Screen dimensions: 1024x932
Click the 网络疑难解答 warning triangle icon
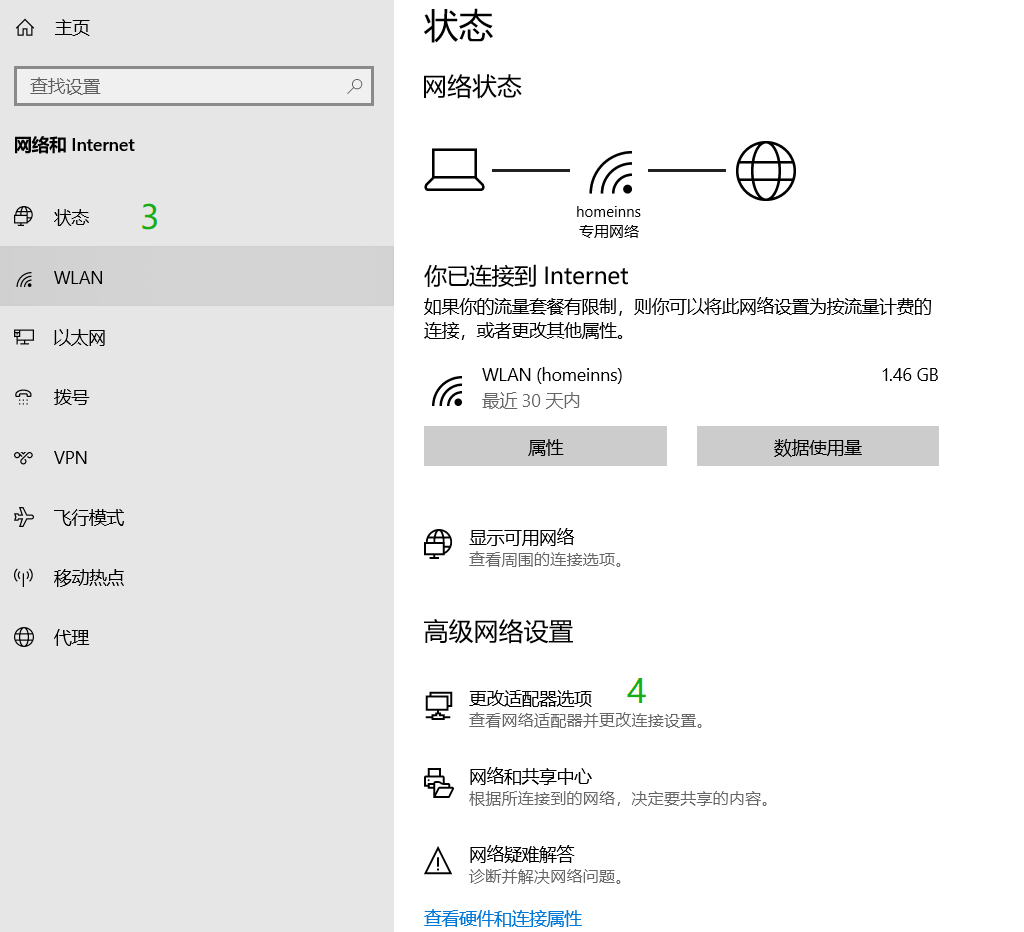[x=438, y=861]
